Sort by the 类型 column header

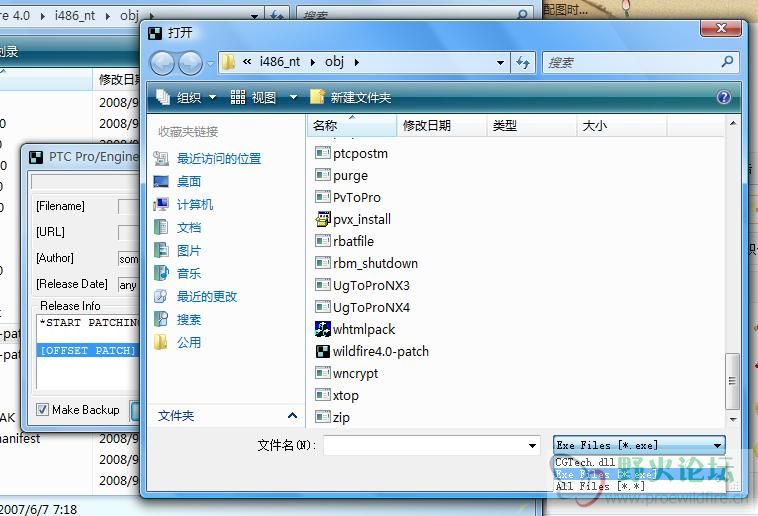coord(531,126)
